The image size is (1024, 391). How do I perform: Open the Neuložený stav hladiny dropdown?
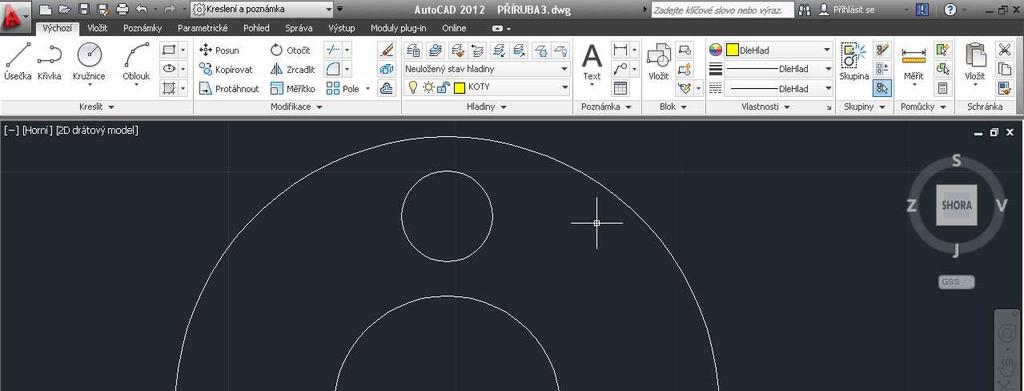487,69
